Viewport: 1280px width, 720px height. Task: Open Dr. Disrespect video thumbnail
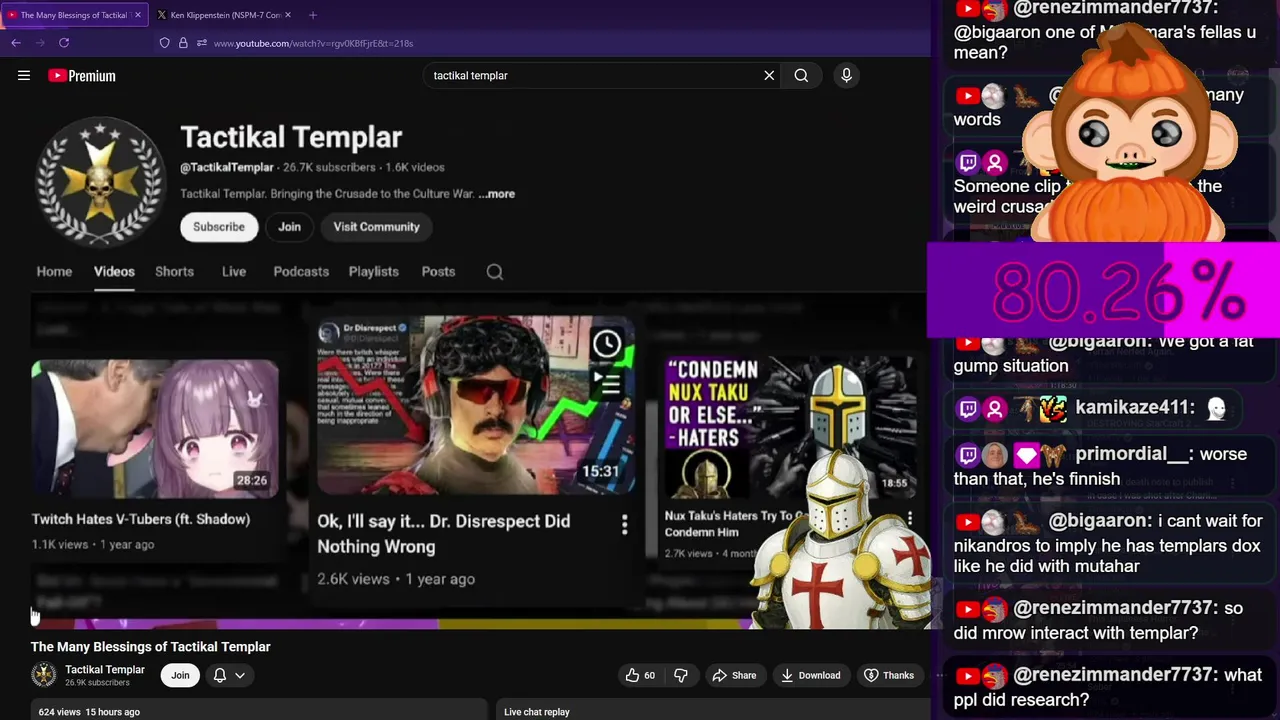[475, 404]
